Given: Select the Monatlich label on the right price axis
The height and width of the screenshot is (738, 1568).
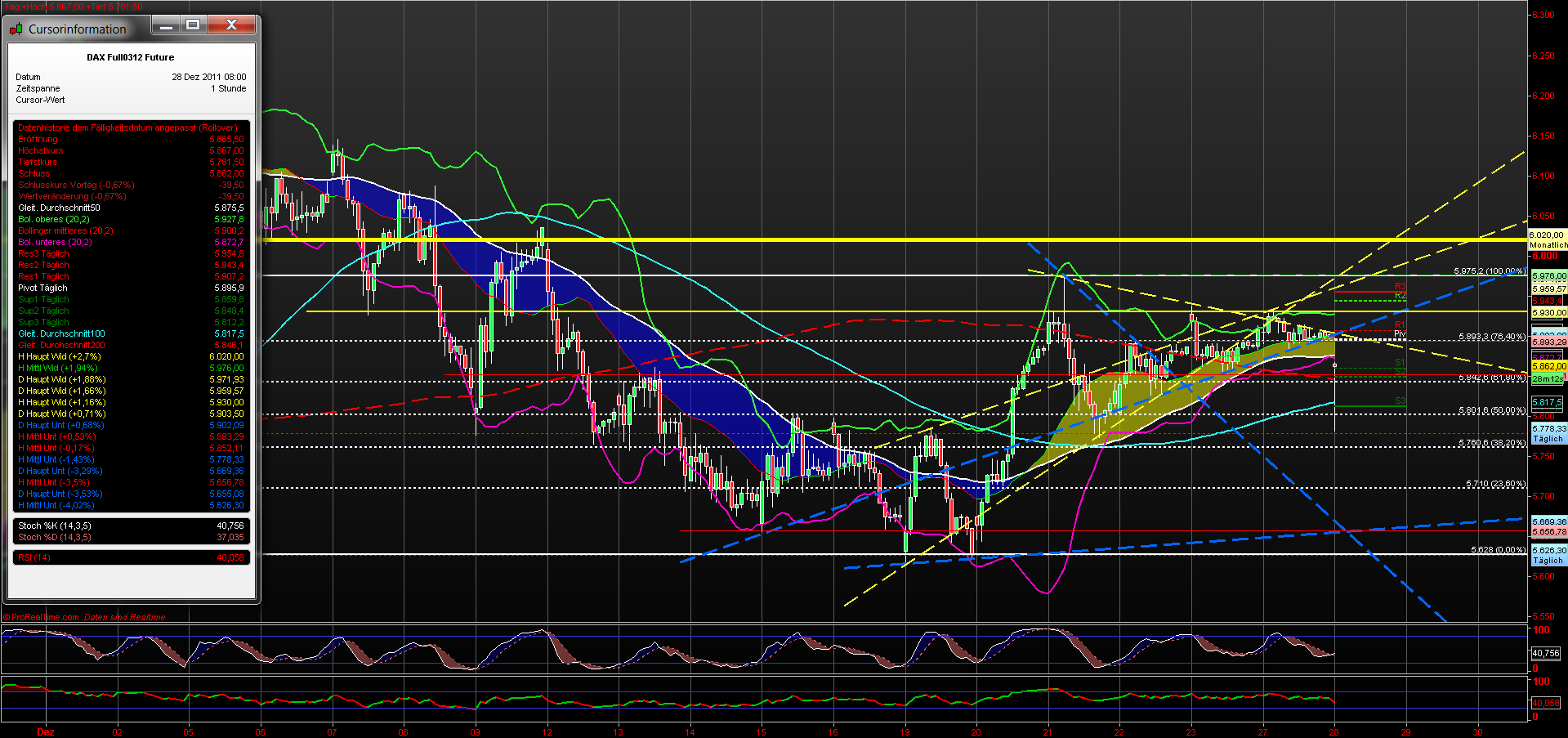Looking at the screenshot, I should (1548, 245).
